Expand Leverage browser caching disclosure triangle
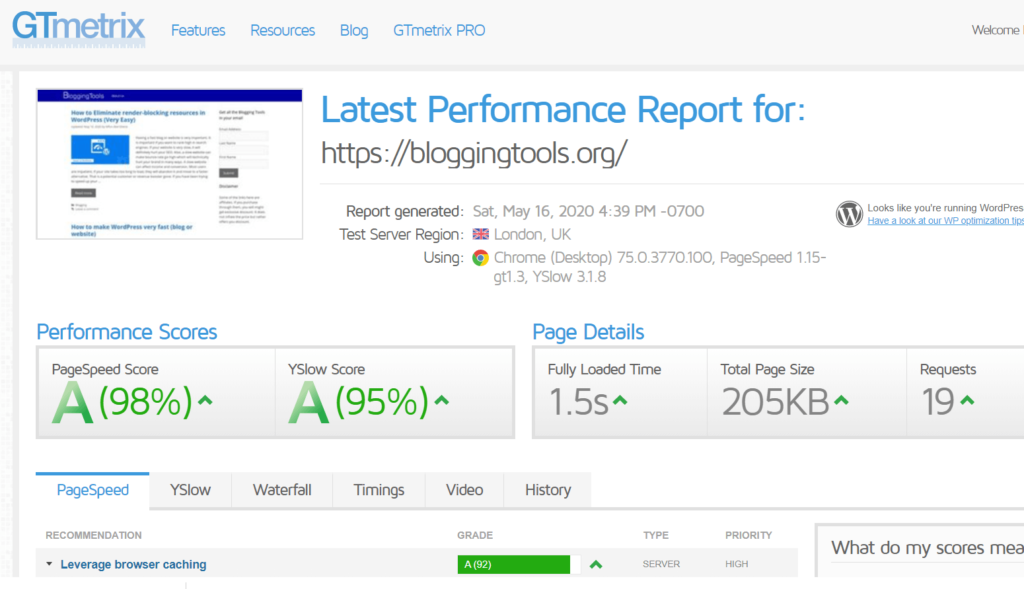The image size is (1024, 589). point(49,564)
